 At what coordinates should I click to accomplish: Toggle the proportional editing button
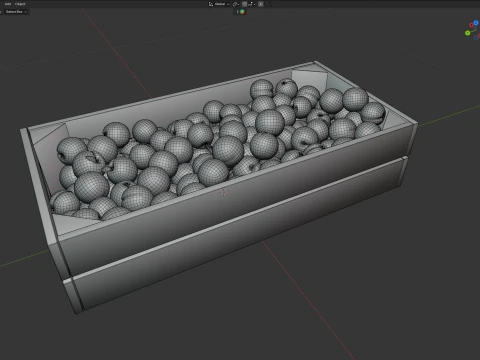click(261, 4)
